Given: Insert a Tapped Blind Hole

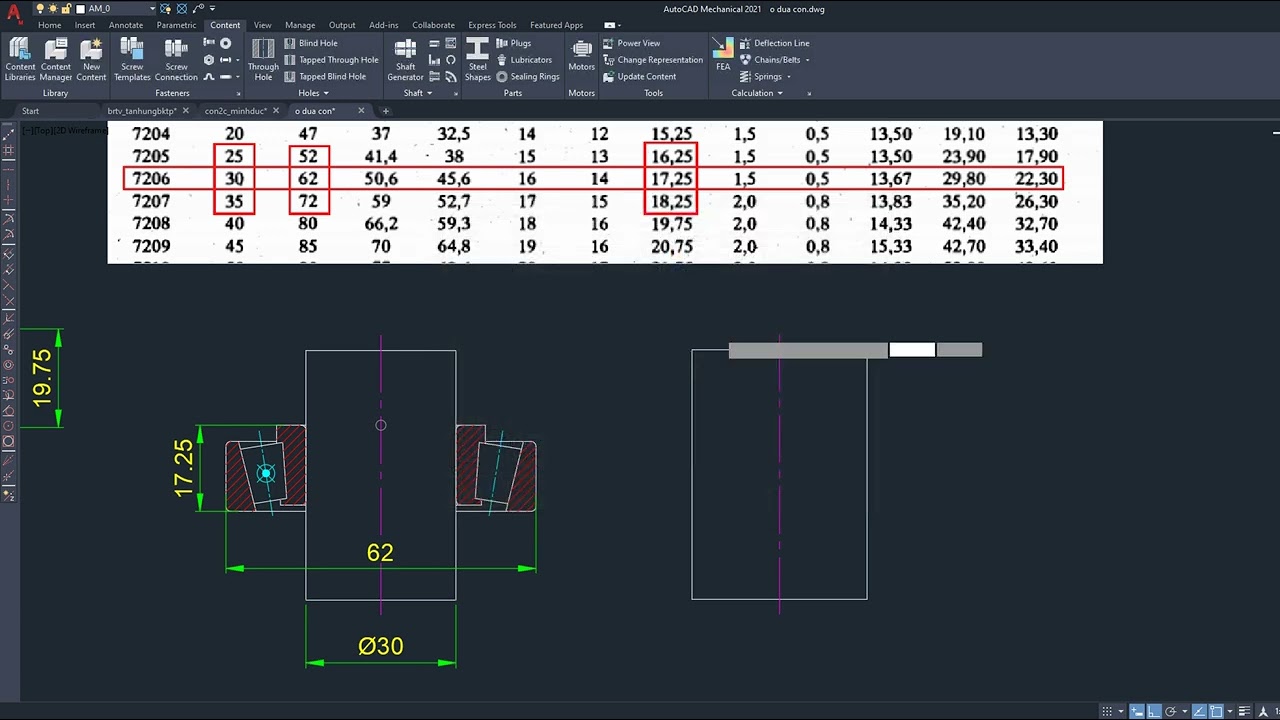Looking at the screenshot, I should pos(325,76).
